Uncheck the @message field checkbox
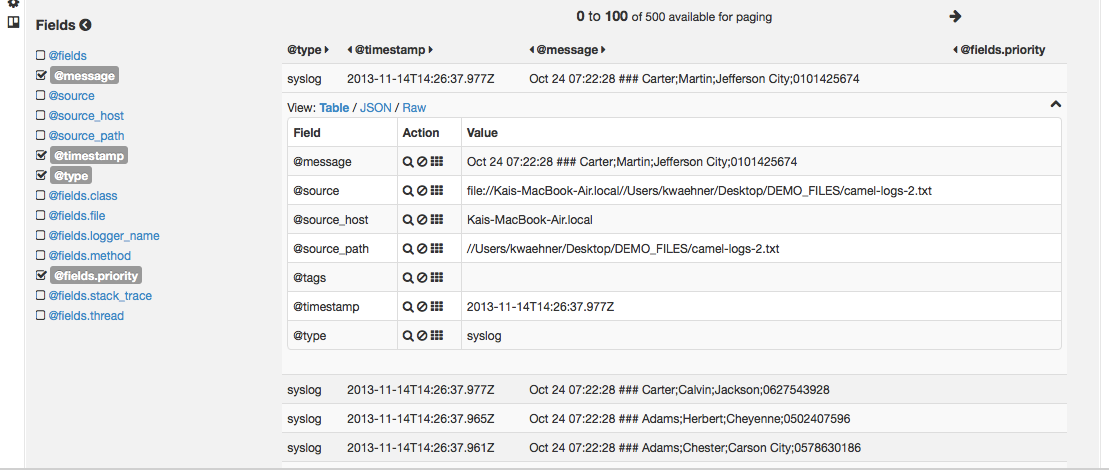This screenshot has height=470, width=1109. 41,76
